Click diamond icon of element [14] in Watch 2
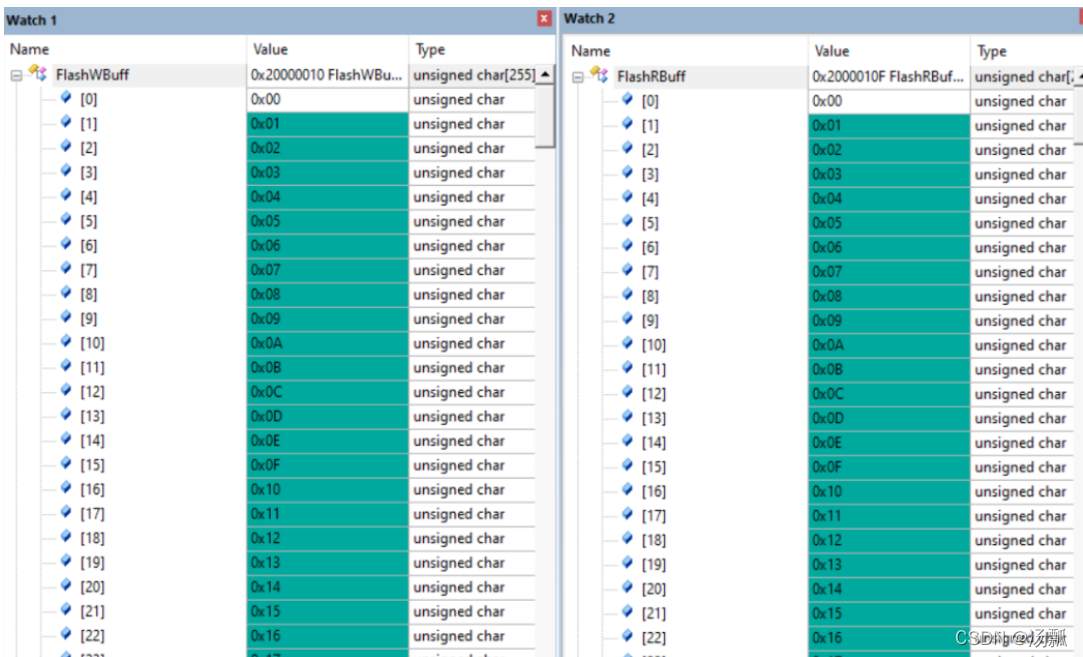Image resolution: width=1083 pixels, height=657 pixels. (x=628, y=441)
